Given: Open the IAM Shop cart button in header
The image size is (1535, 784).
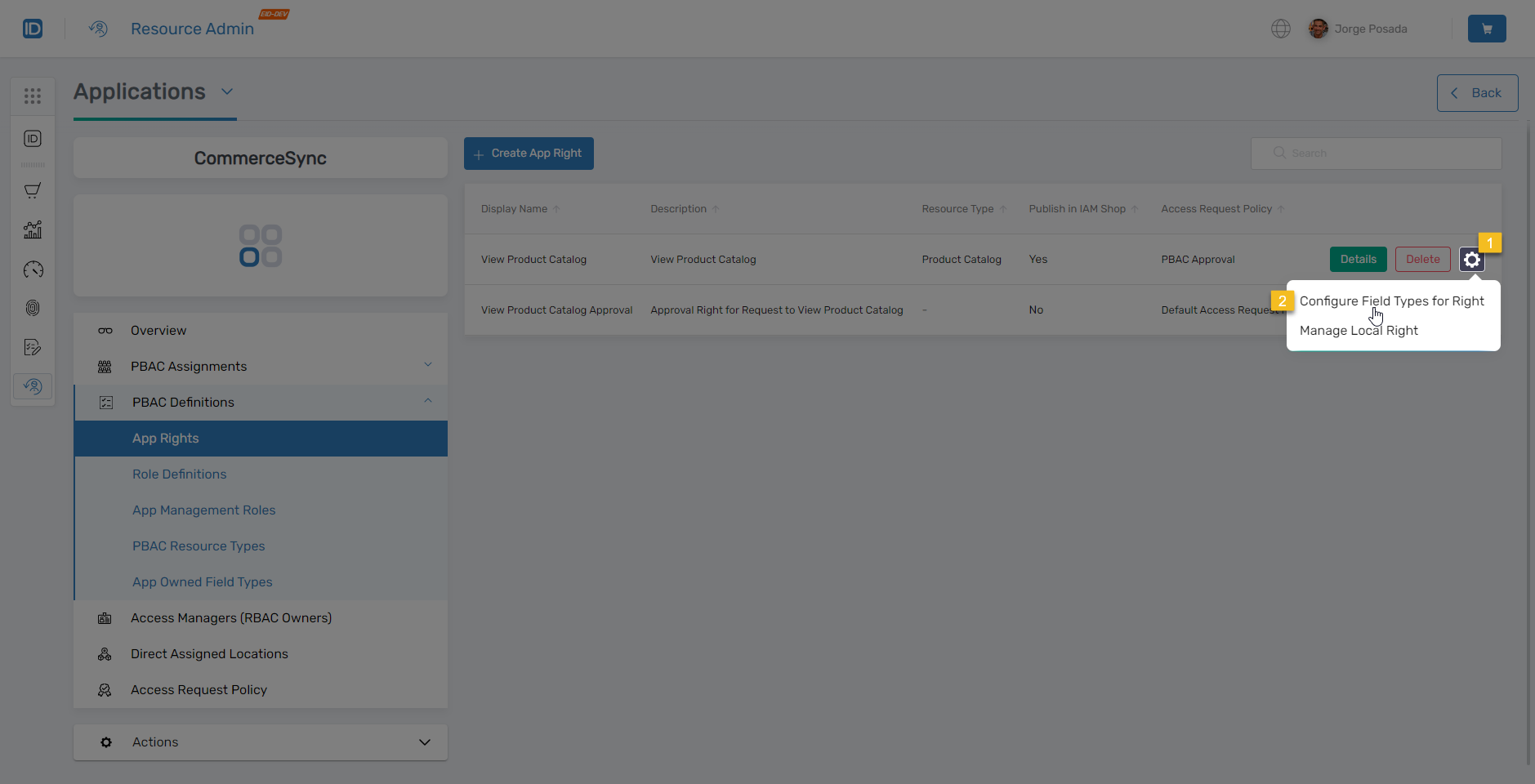Looking at the screenshot, I should point(1487,28).
